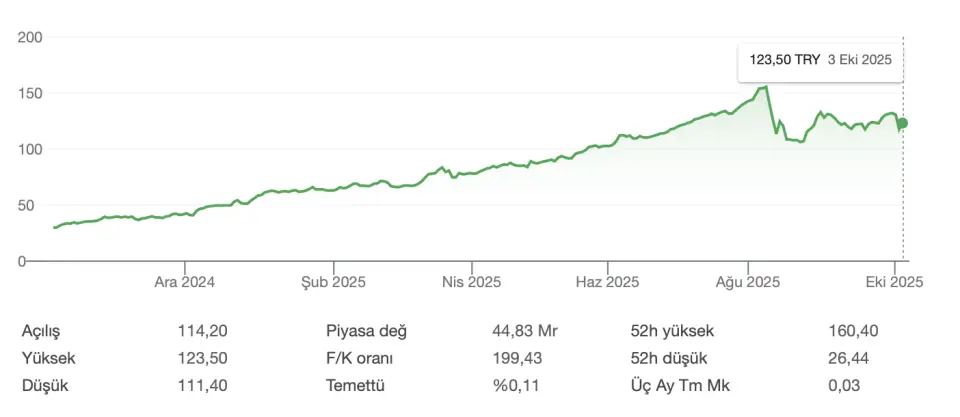Screen dimensions: 960x417
Task: Click the Piyasa değ label
Action: [x=366, y=332]
